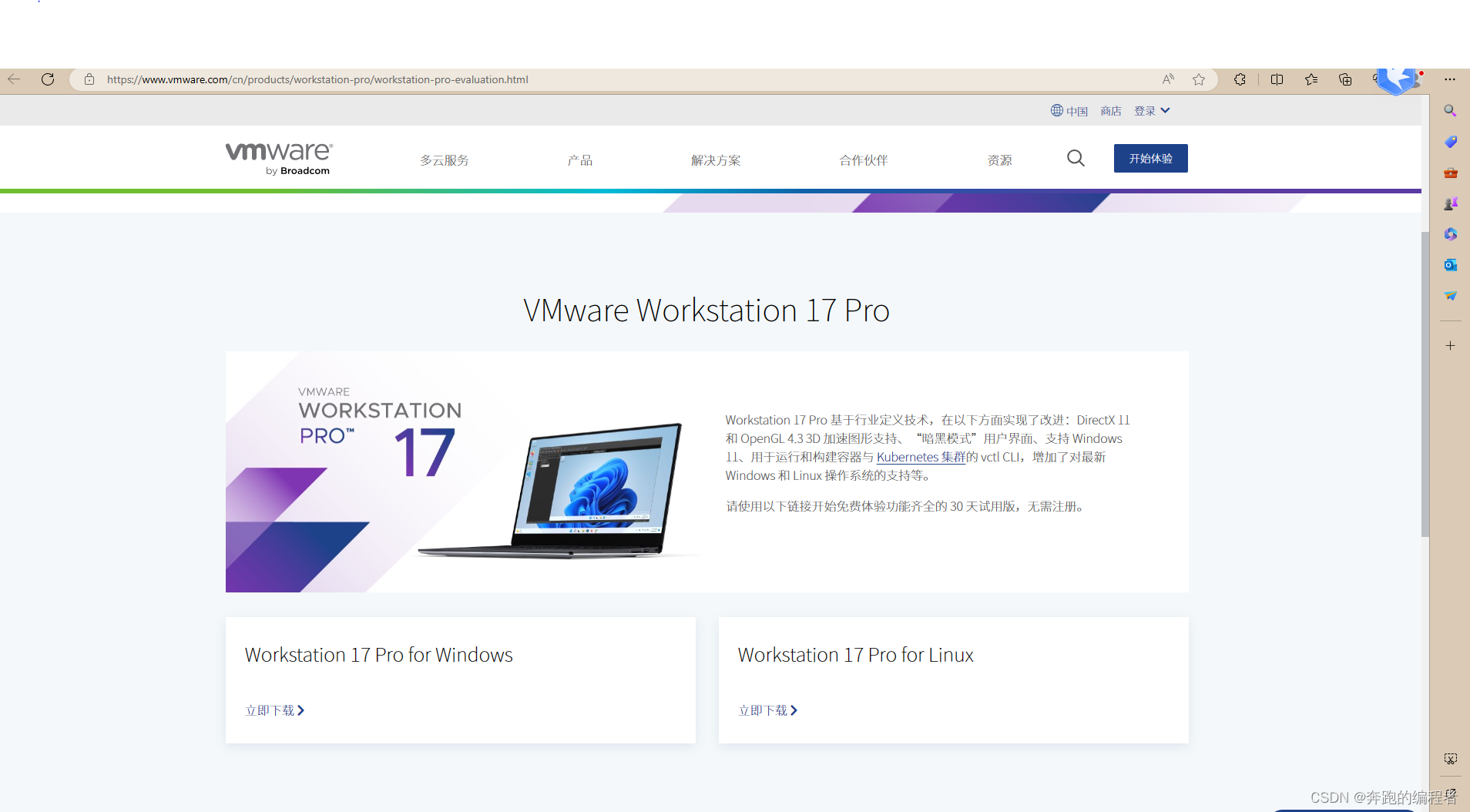This screenshot has width=1470, height=812.
Task: Open the sidebar search magnifier icon
Action: pyautogui.click(x=1450, y=111)
